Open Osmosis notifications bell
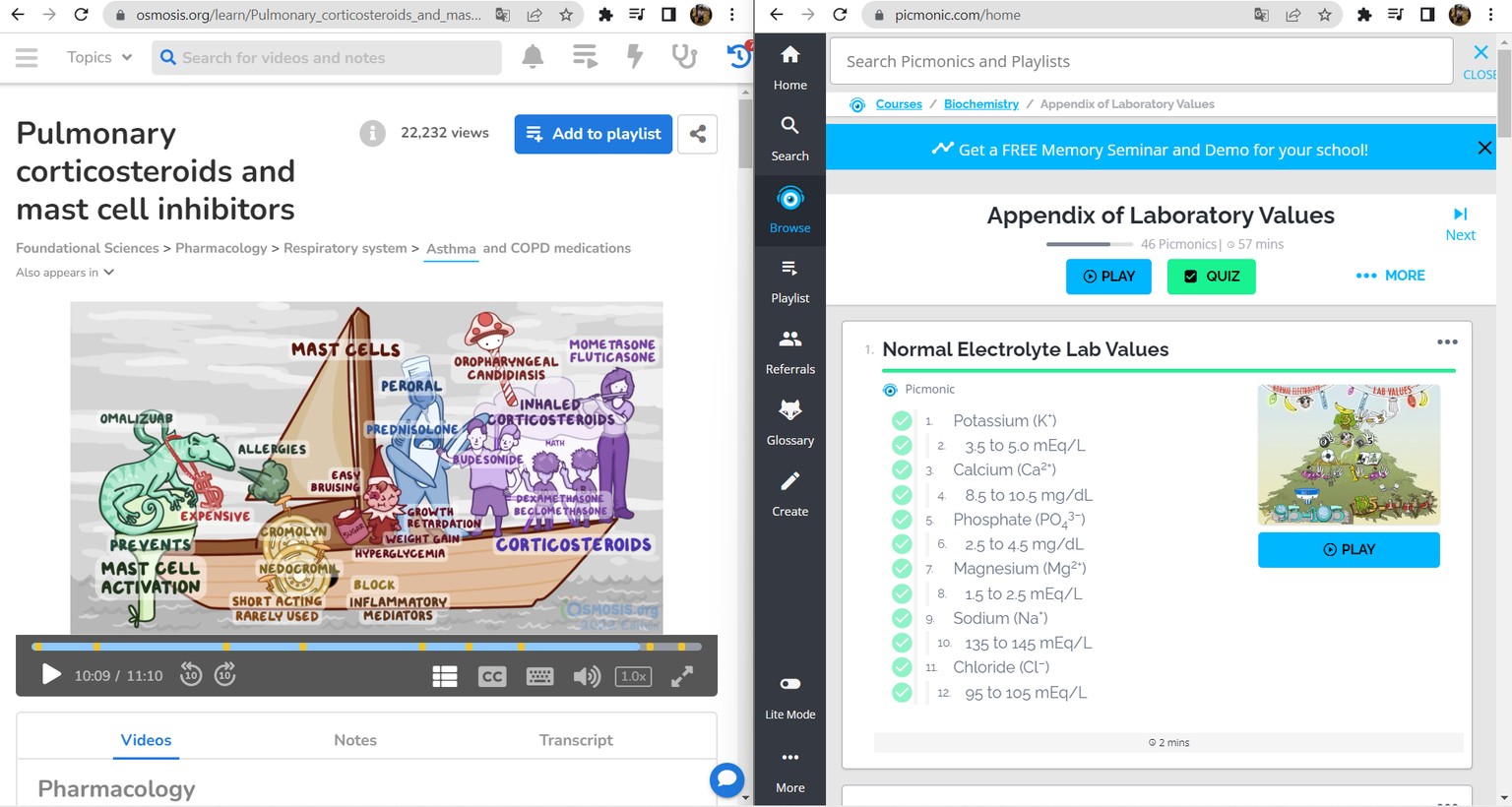1512x807 pixels. [x=533, y=57]
